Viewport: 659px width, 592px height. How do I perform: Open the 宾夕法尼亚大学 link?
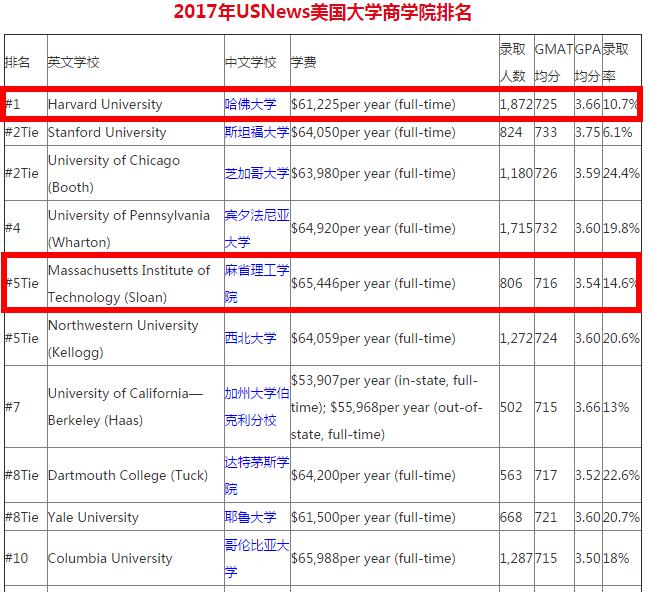(257, 229)
